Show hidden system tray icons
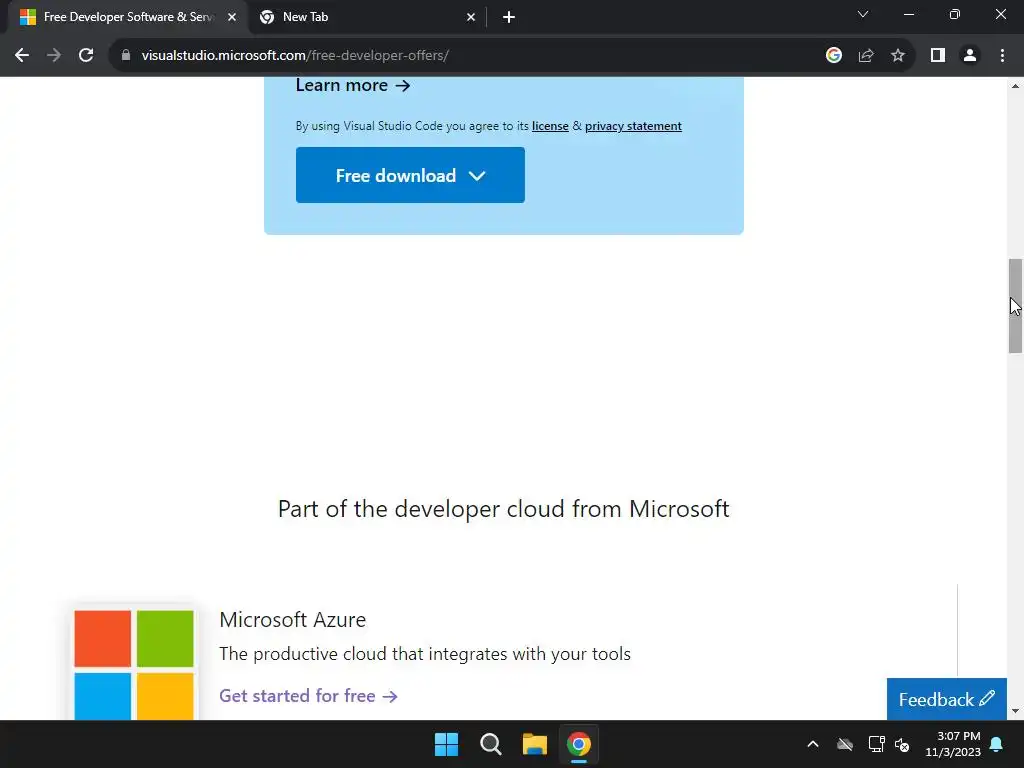 coord(813,744)
